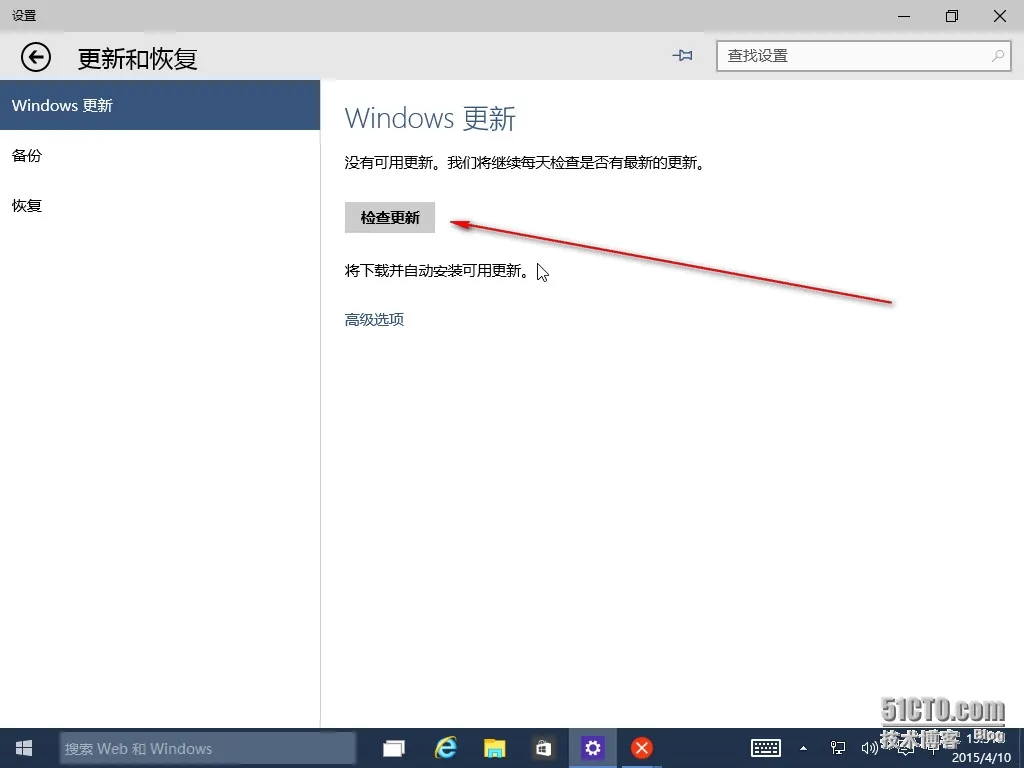Switch to the Settings gear taskbar icon
Viewport: 1024px width, 768px height.
pyautogui.click(x=592, y=748)
